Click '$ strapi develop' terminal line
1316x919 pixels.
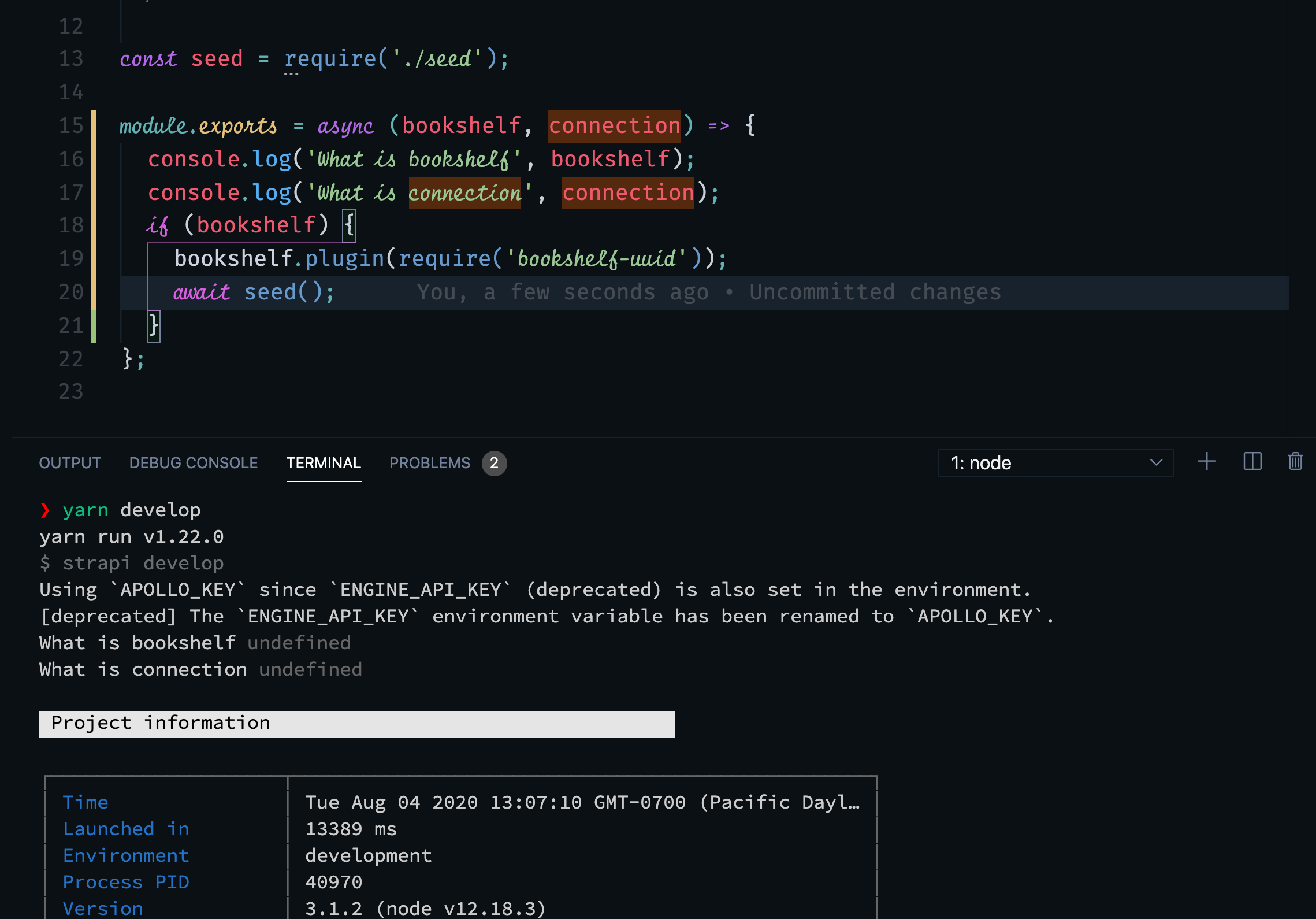point(132,564)
